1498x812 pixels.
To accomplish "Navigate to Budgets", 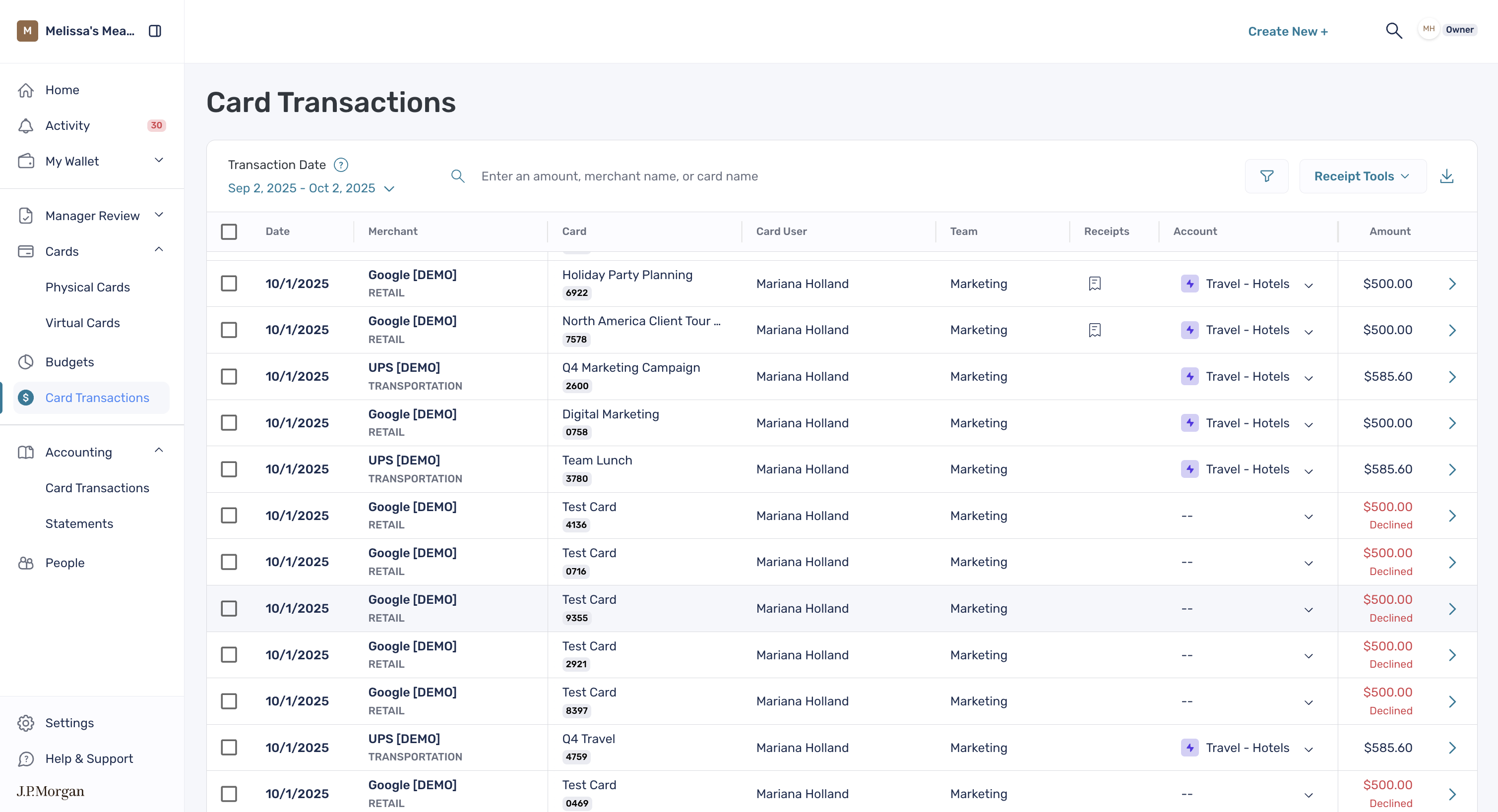I will pos(70,362).
